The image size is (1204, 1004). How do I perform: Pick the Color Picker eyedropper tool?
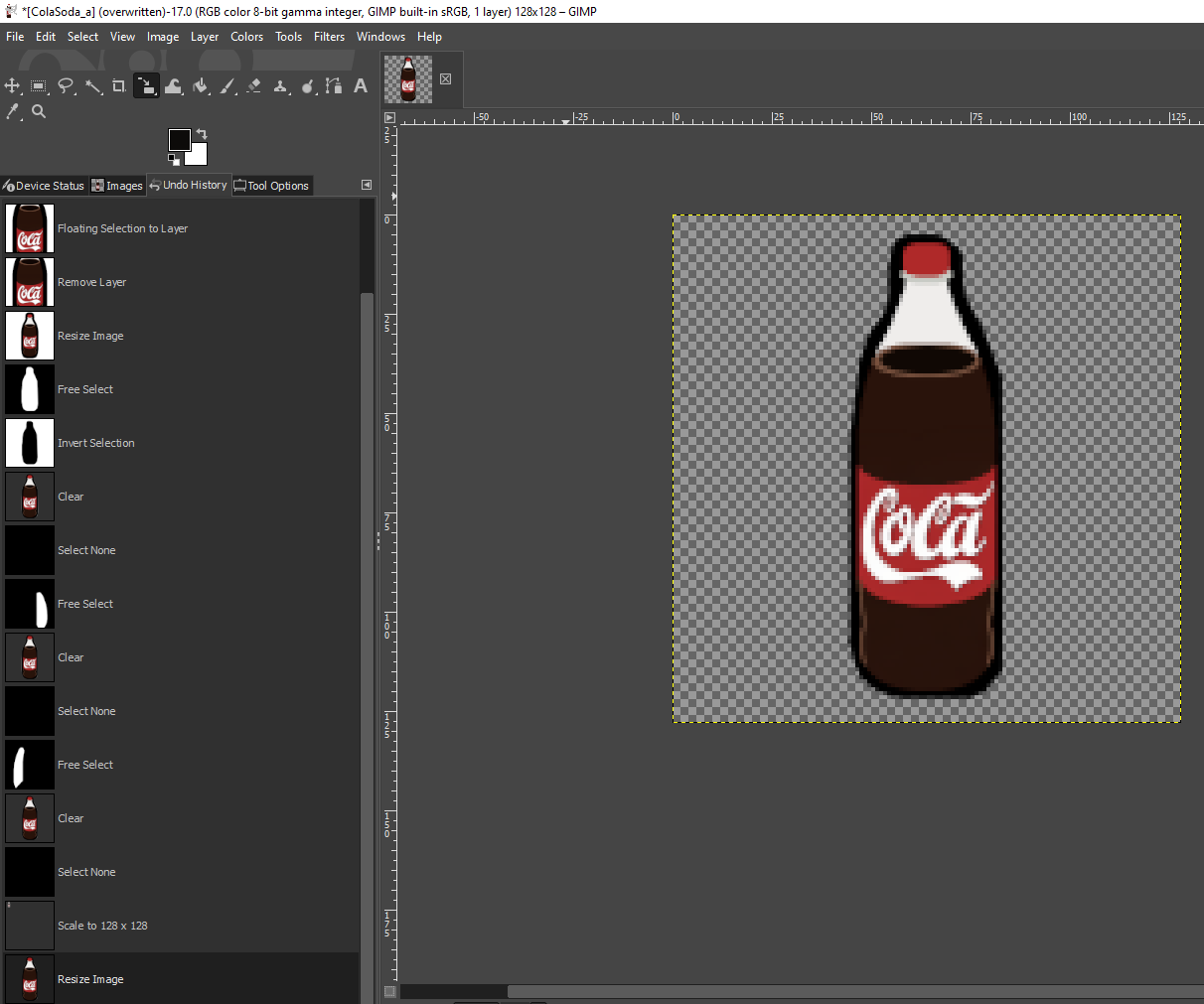pyautogui.click(x=13, y=112)
